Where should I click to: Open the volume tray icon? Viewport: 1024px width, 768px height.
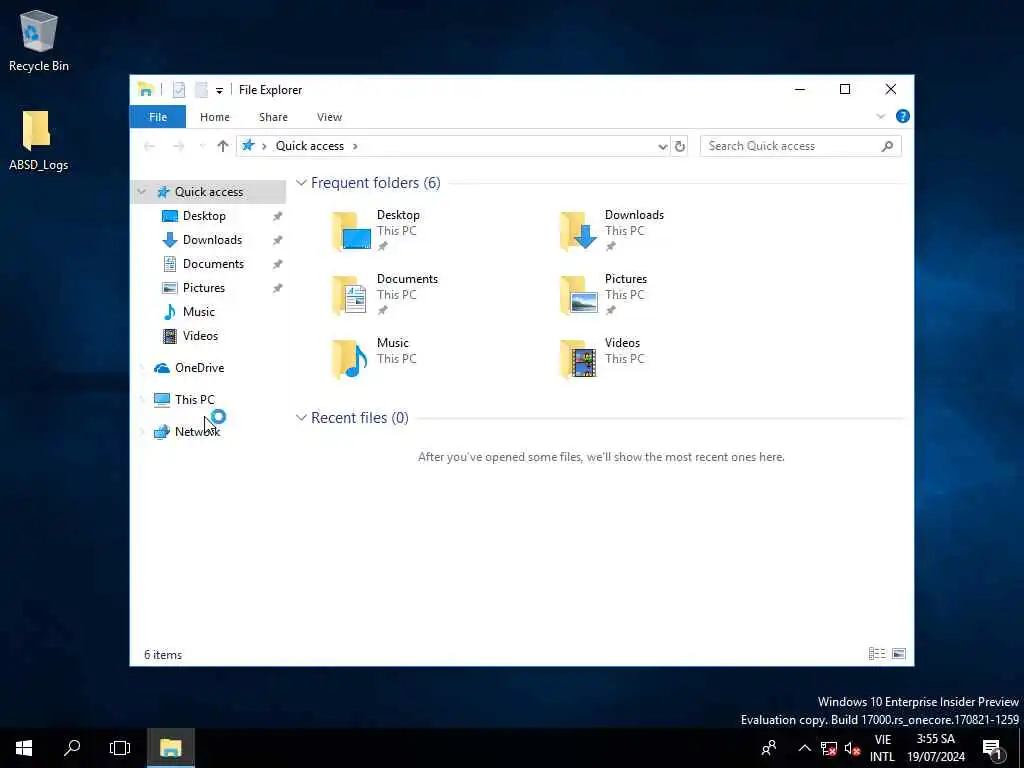[852, 748]
